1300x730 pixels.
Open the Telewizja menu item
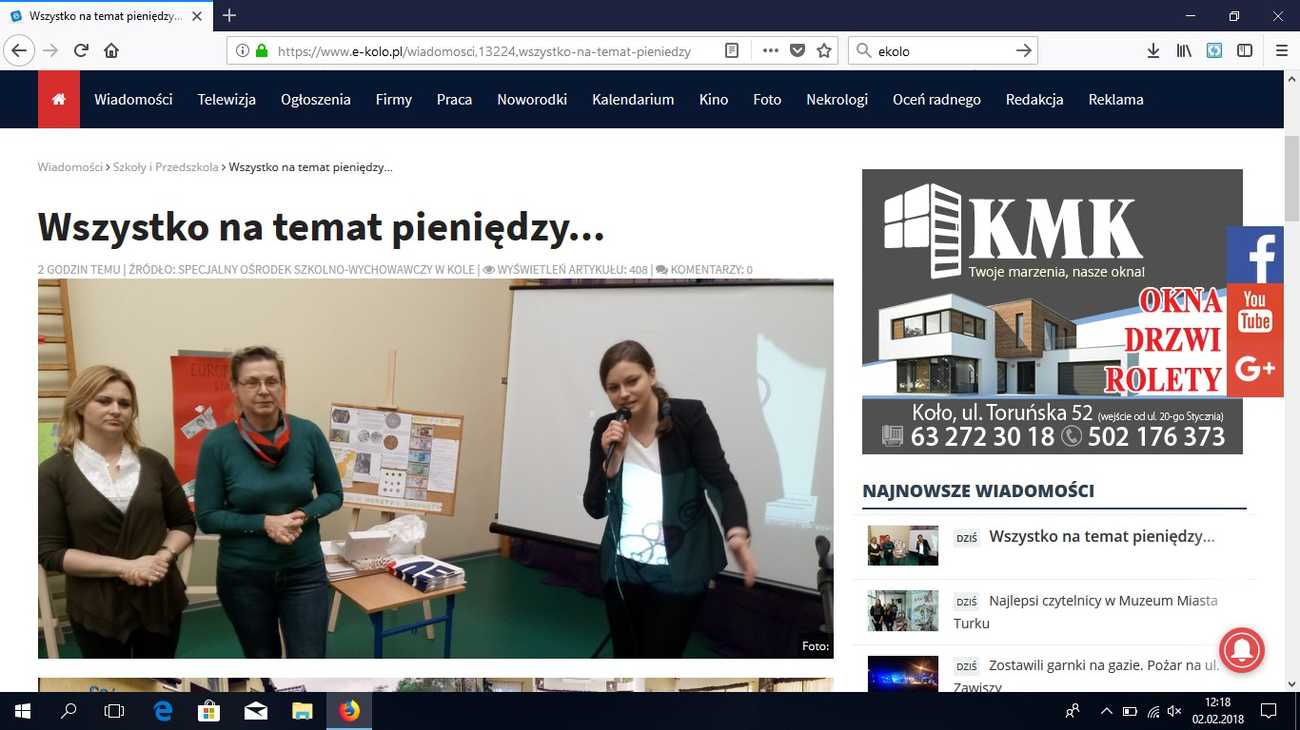[227, 99]
